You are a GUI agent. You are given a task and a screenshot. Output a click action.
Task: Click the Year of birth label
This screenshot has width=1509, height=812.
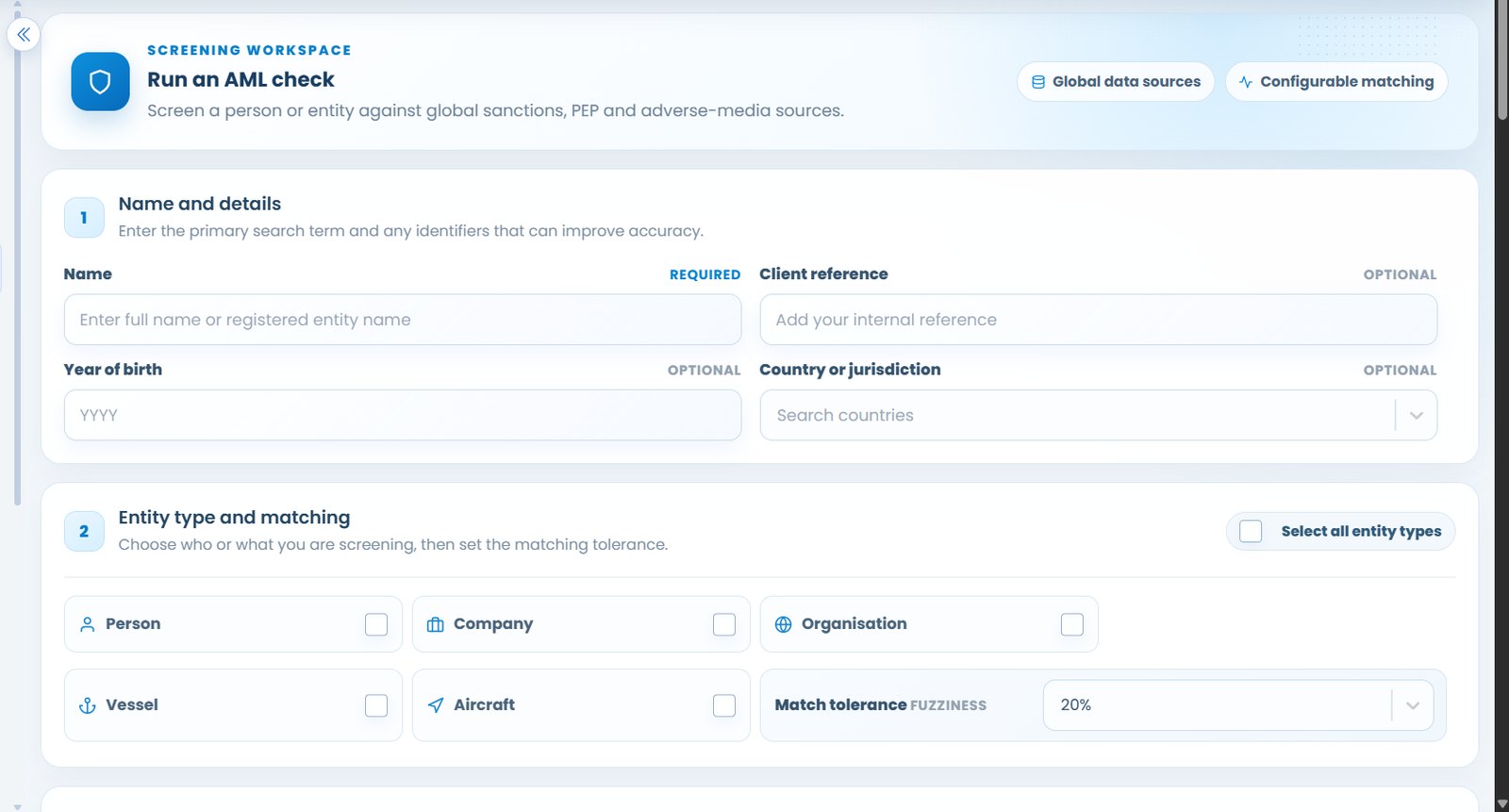[113, 370]
